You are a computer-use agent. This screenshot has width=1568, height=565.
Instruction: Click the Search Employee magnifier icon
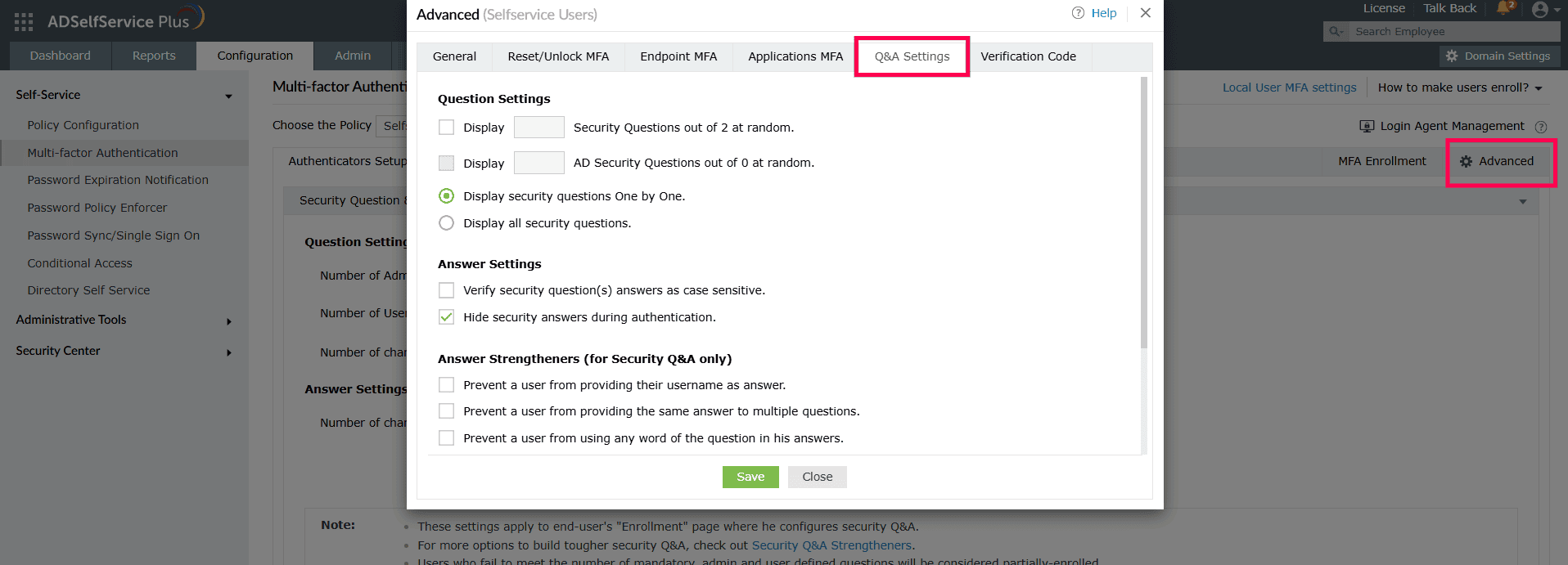tap(1336, 31)
